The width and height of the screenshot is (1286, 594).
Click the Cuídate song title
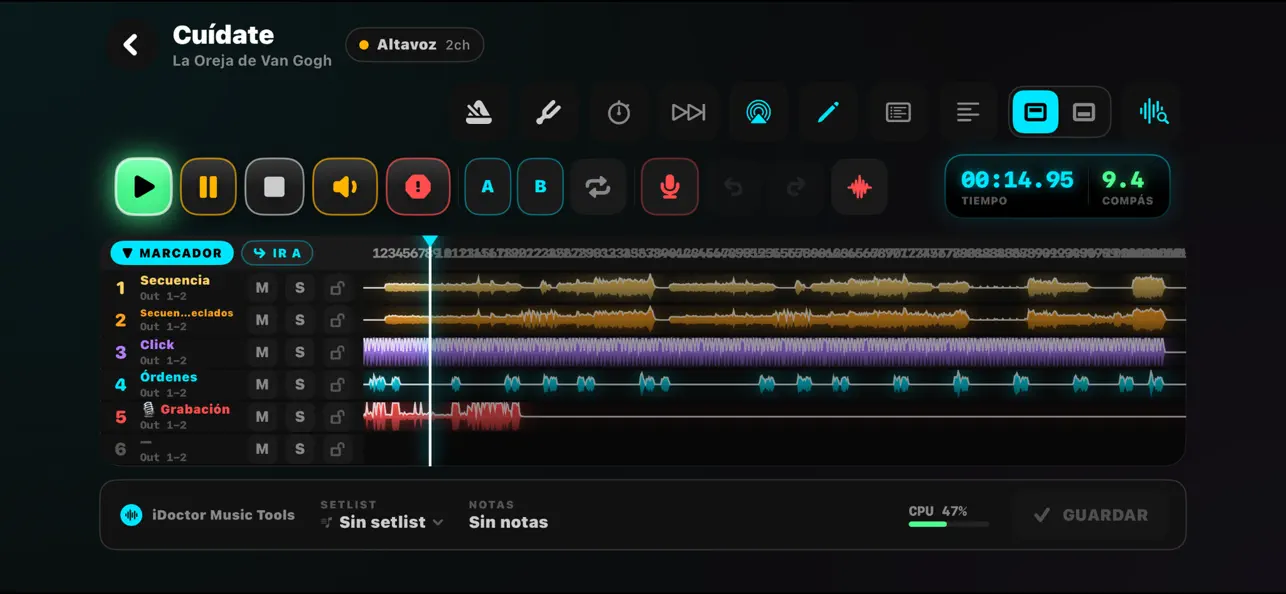tap(223, 35)
